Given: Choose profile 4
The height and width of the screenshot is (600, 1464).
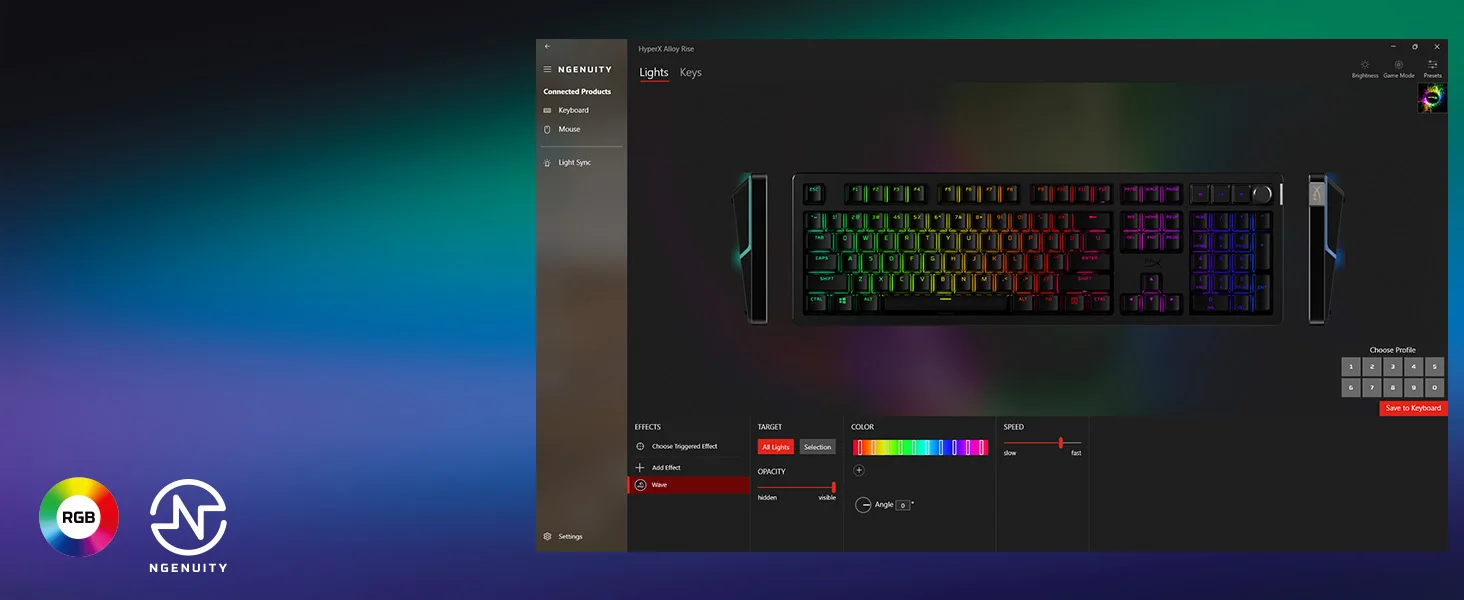Looking at the screenshot, I should (x=1414, y=366).
